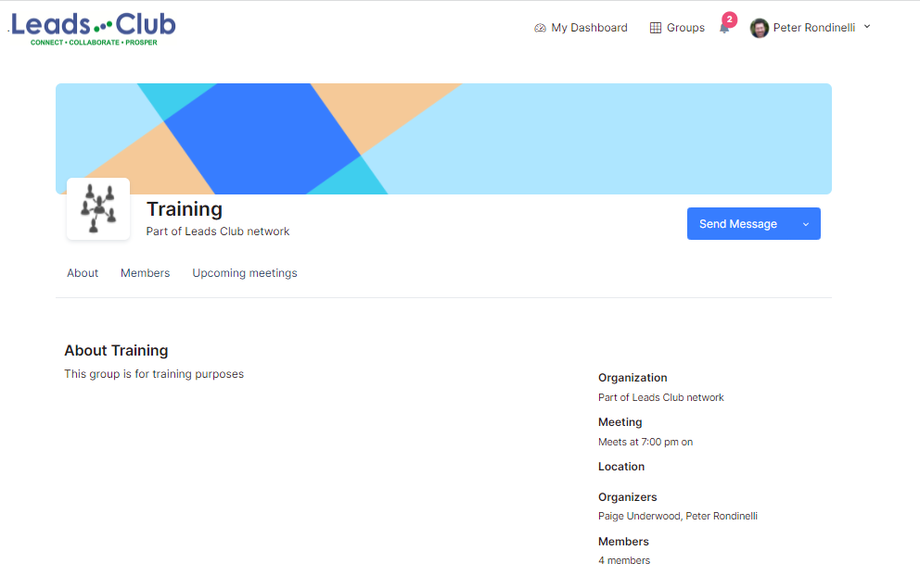Click the Leads Club logo

[93, 28]
